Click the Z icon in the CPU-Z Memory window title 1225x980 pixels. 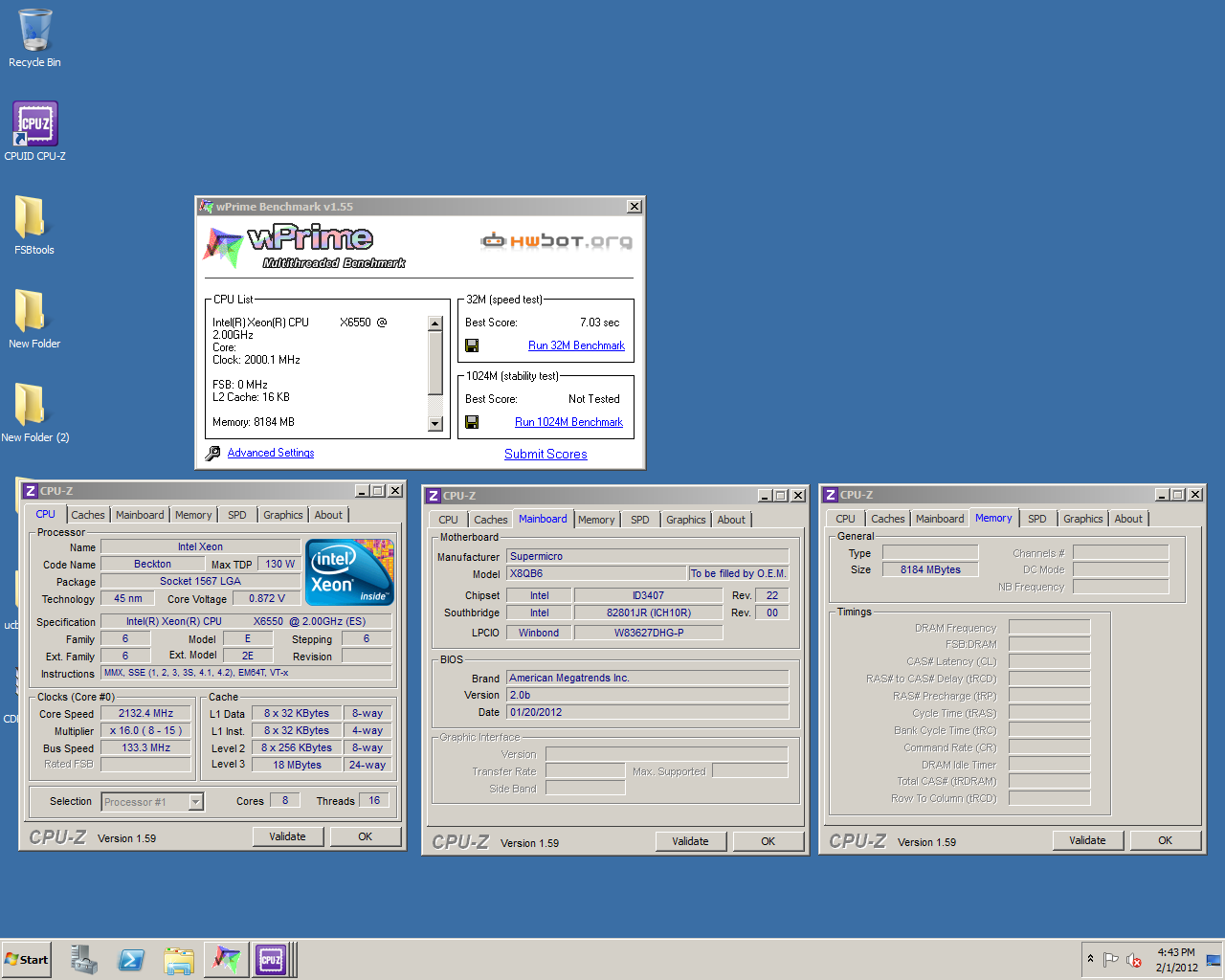coord(831,494)
